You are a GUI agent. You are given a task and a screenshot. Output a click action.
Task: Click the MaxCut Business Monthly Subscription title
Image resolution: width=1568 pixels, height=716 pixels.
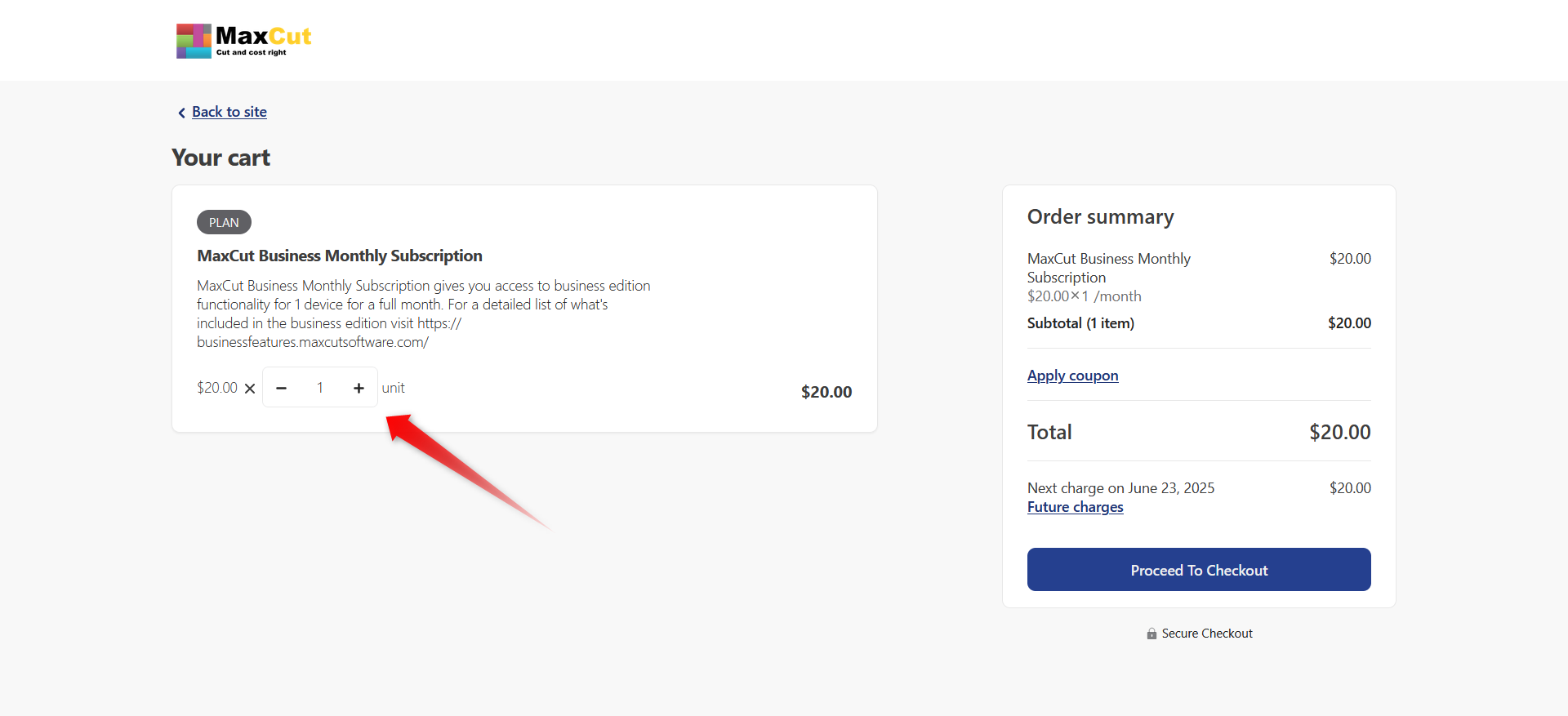(x=340, y=256)
